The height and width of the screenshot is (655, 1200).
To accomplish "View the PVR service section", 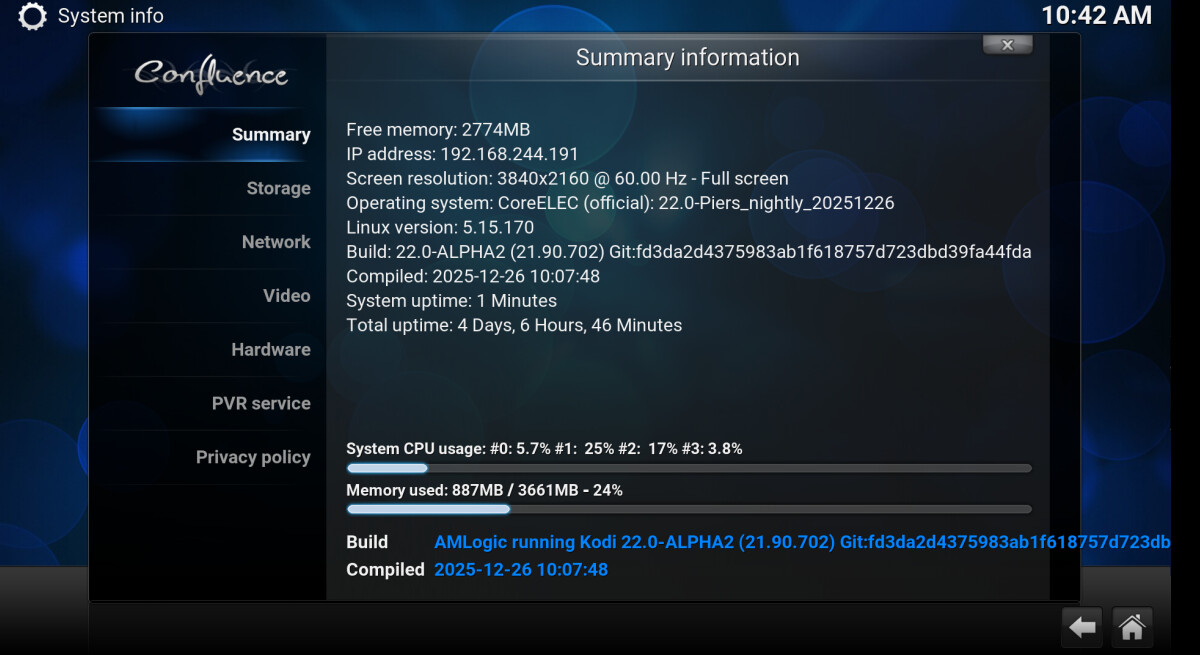I will pyautogui.click(x=261, y=404).
